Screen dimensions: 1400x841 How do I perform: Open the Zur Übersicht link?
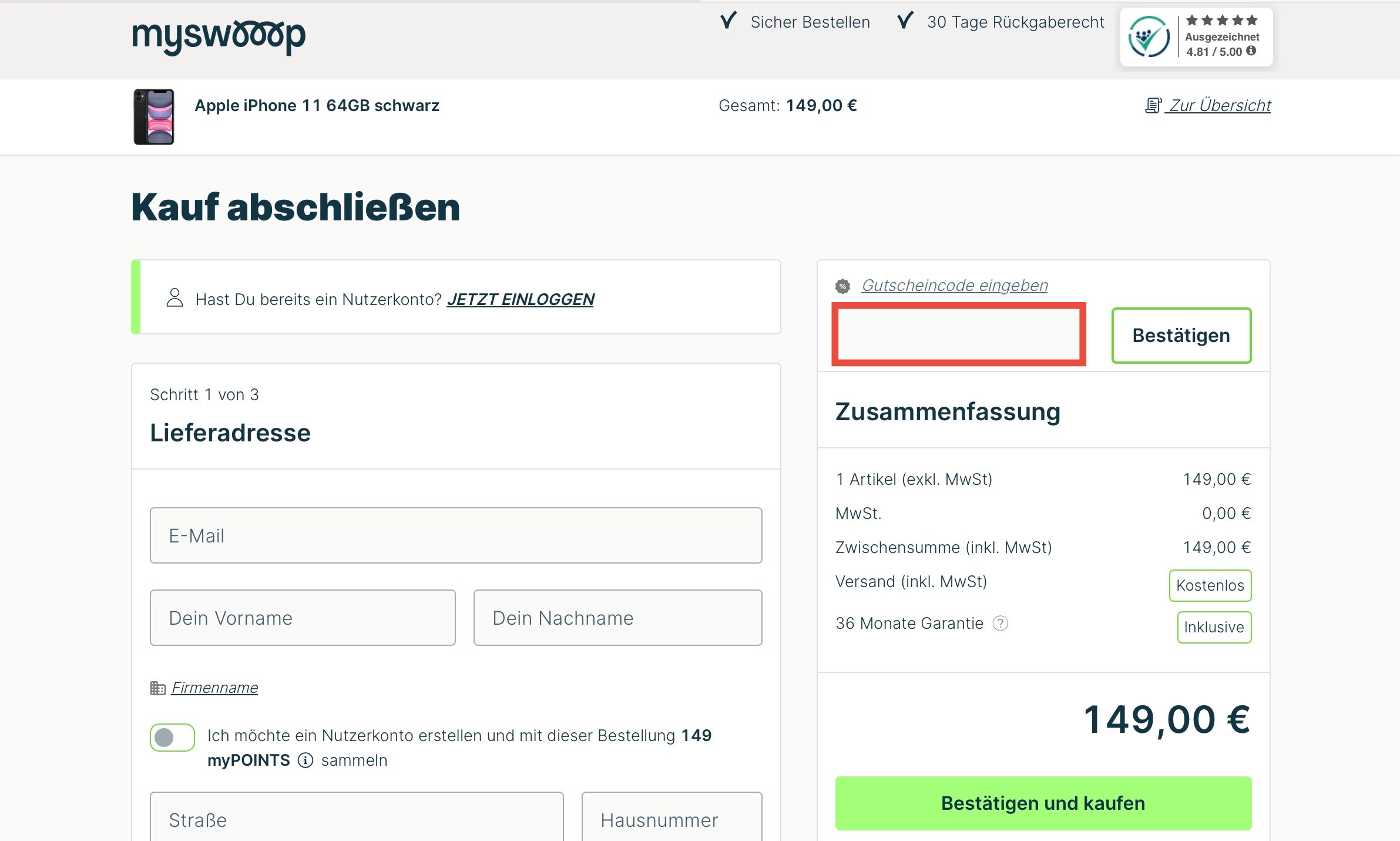pos(1219,106)
